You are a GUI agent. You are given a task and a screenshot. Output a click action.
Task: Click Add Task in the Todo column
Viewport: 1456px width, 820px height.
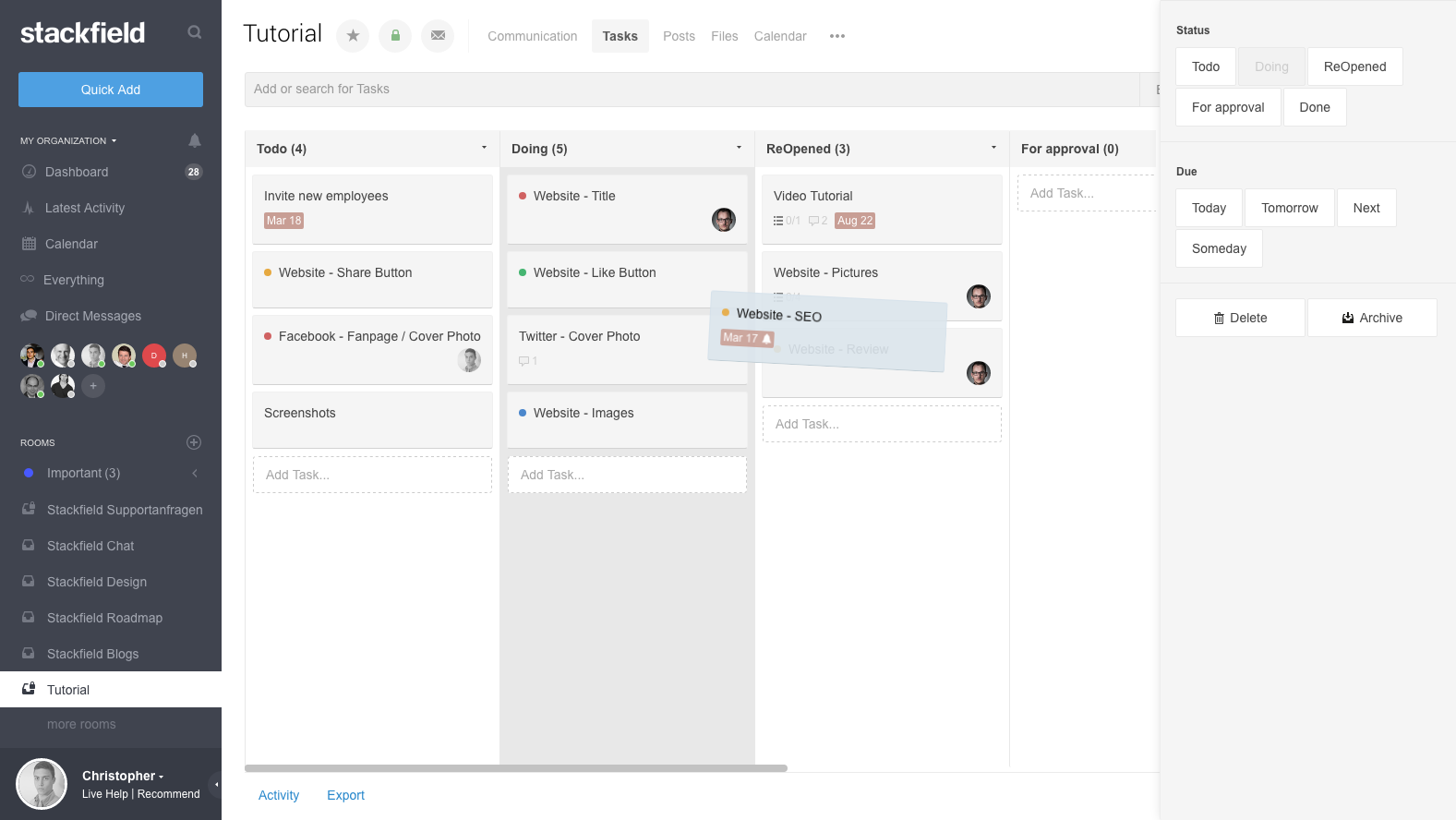[372, 475]
